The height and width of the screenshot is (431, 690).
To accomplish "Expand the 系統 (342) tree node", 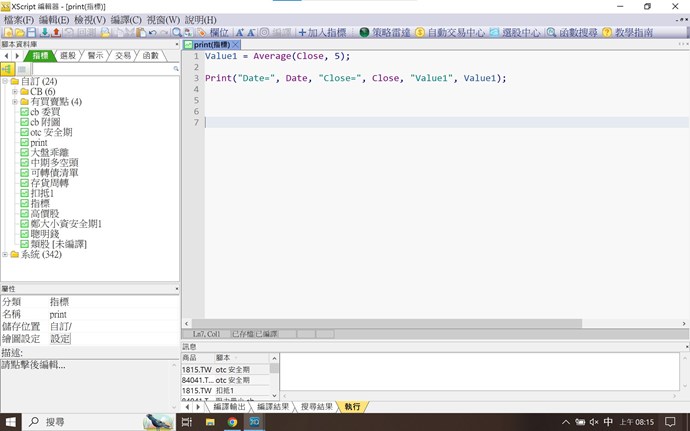I will [5, 255].
